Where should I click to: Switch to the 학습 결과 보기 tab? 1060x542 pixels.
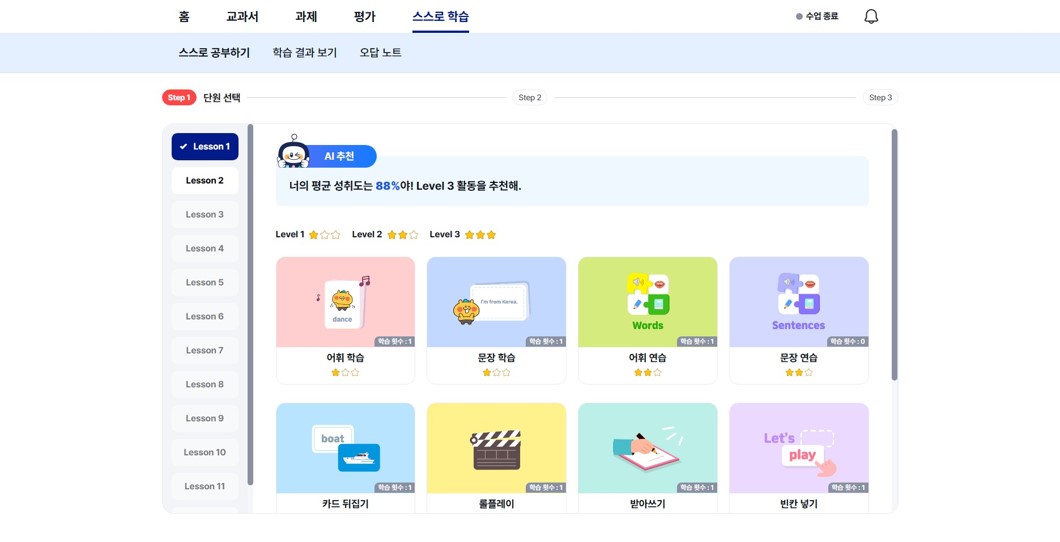[x=304, y=53]
